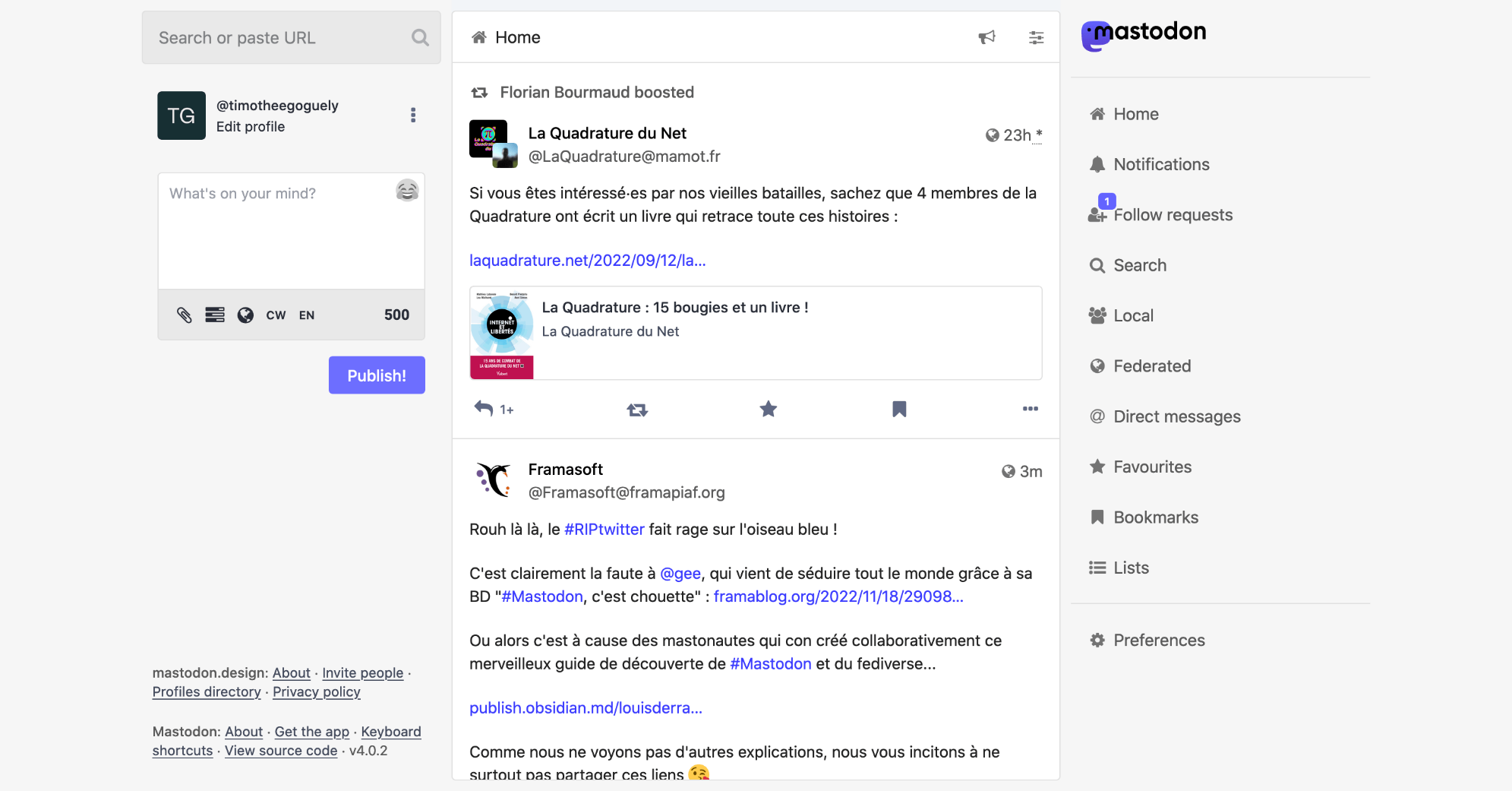Open Search in the navigation sidebar

(1128, 265)
